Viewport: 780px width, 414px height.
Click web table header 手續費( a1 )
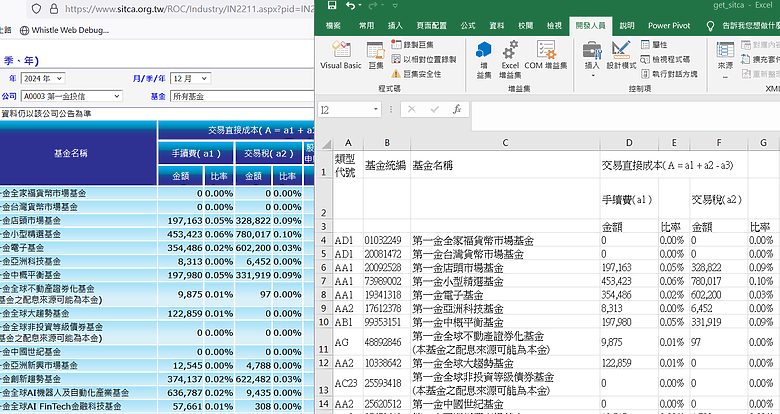coord(196,153)
